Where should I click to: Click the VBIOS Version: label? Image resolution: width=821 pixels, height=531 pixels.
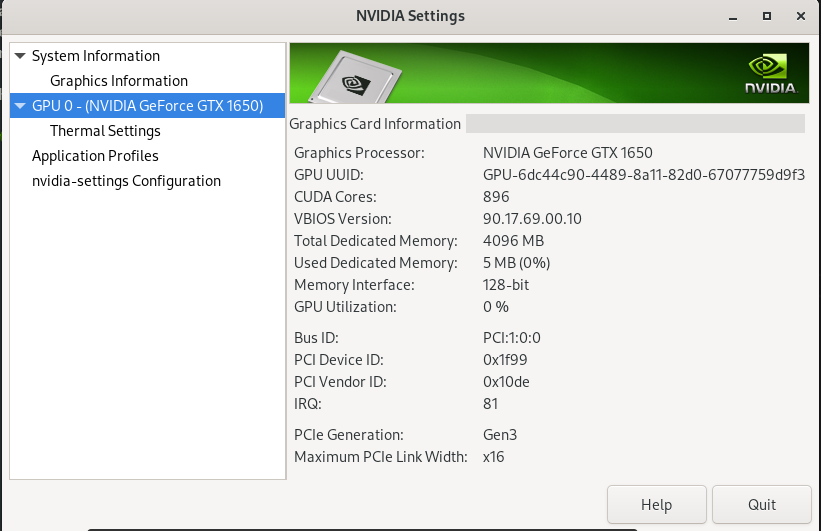[x=342, y=219]
